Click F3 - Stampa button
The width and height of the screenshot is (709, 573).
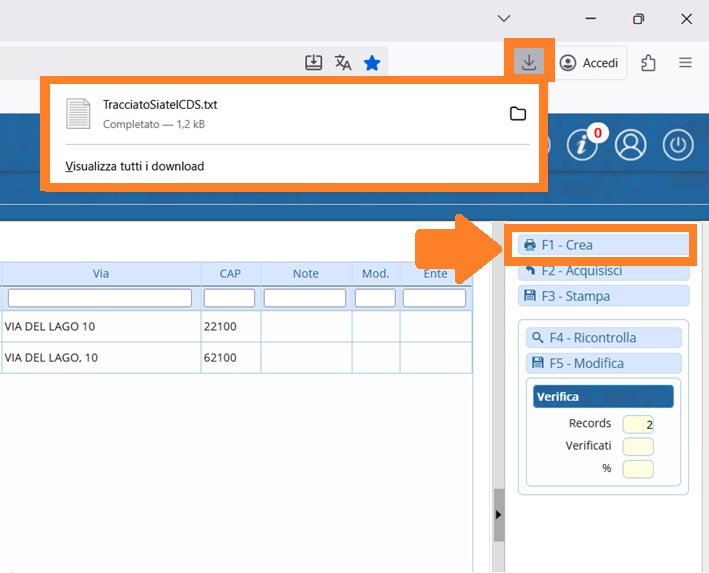tap(603, 296)
